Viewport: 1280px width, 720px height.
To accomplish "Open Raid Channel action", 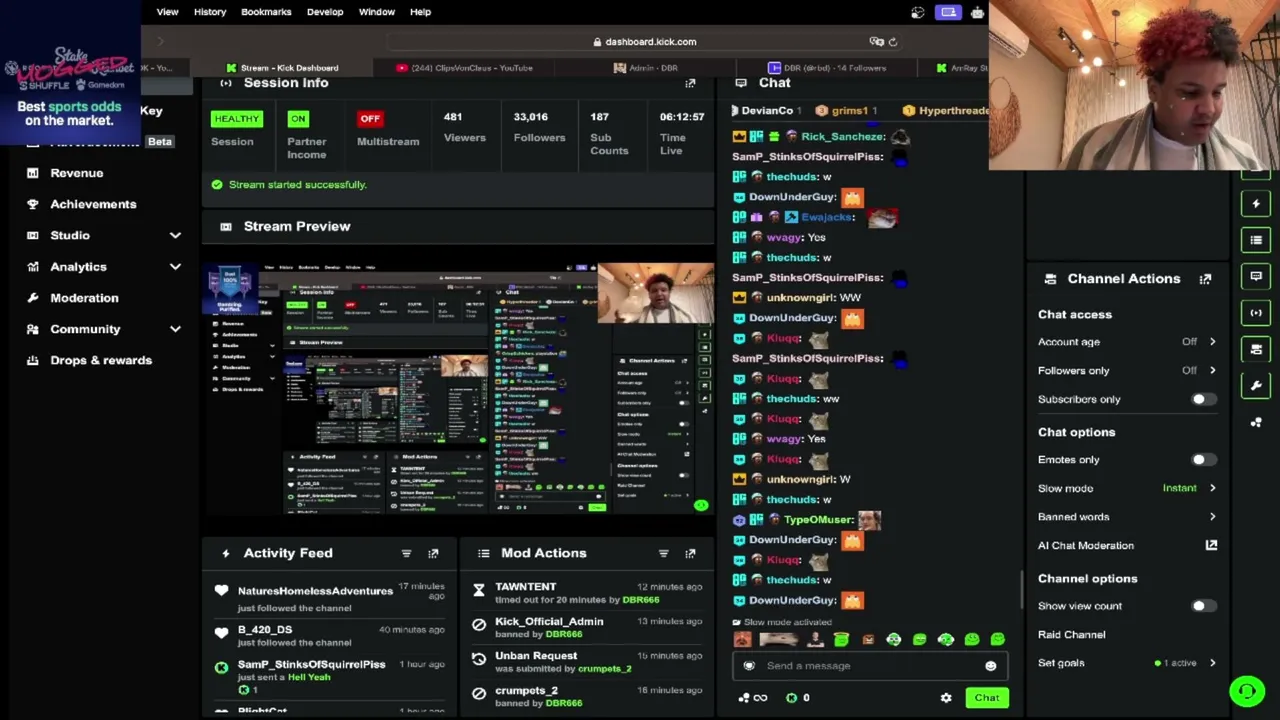I will (1071, 635).
